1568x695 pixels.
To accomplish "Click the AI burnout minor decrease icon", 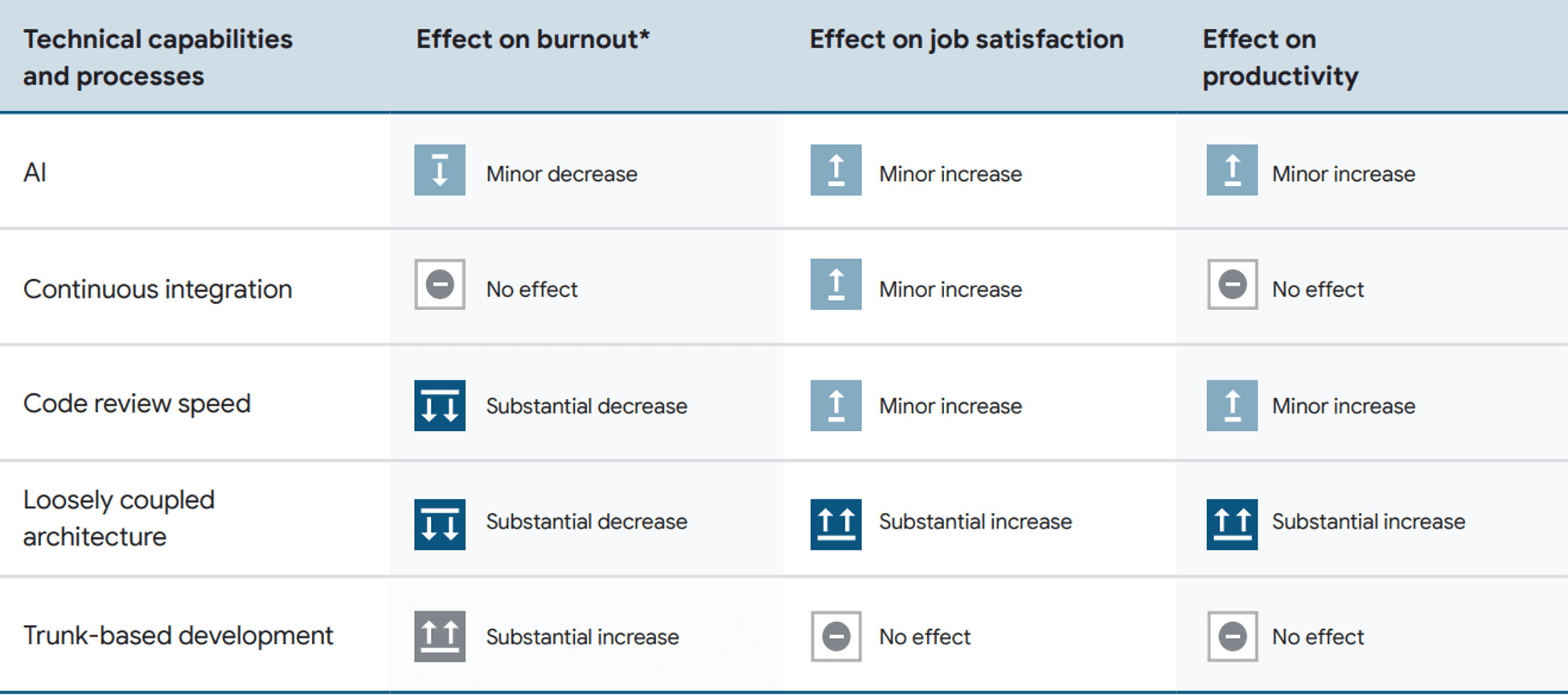I will (440, 170).
